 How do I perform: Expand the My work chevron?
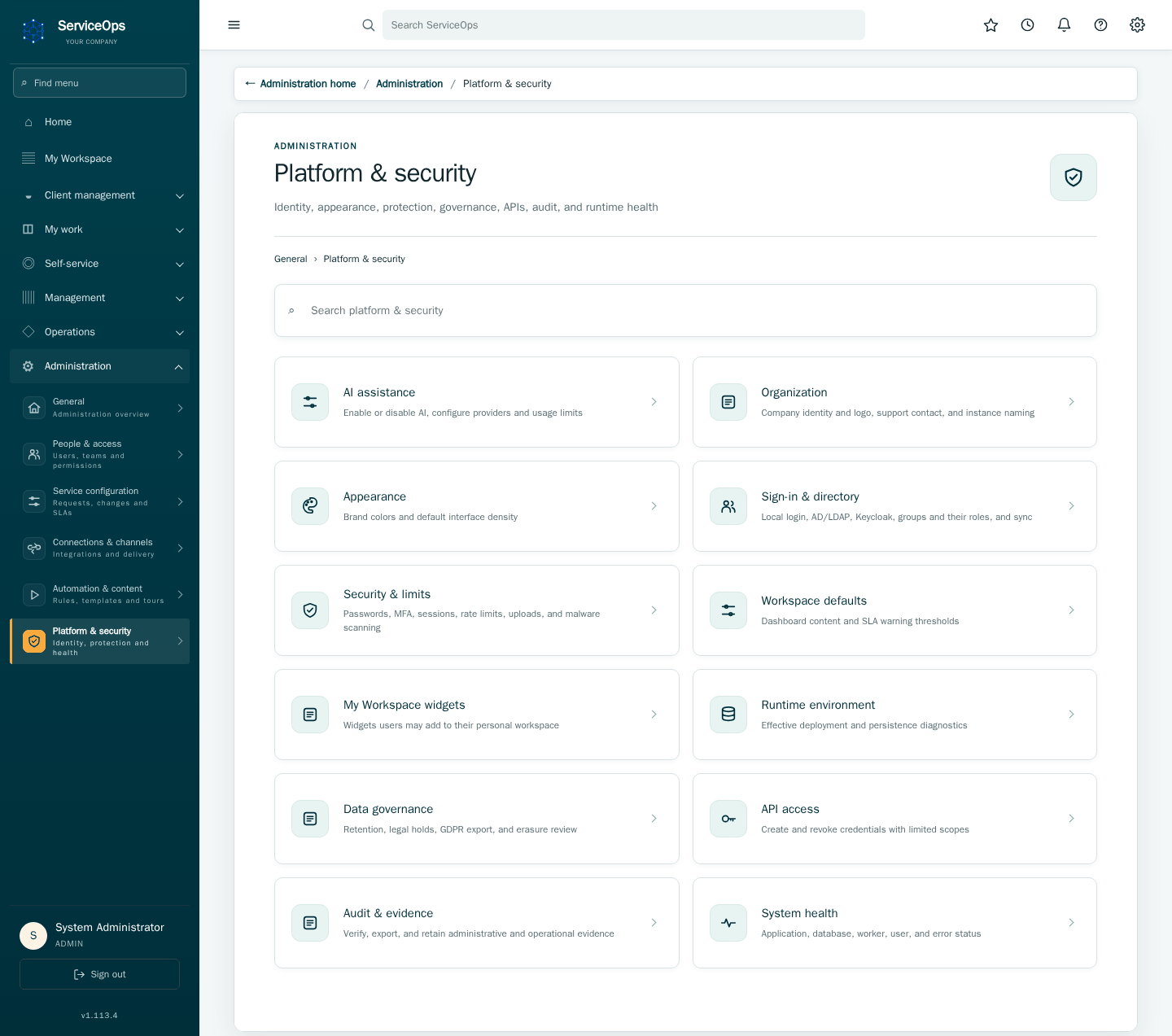(180, 230)
